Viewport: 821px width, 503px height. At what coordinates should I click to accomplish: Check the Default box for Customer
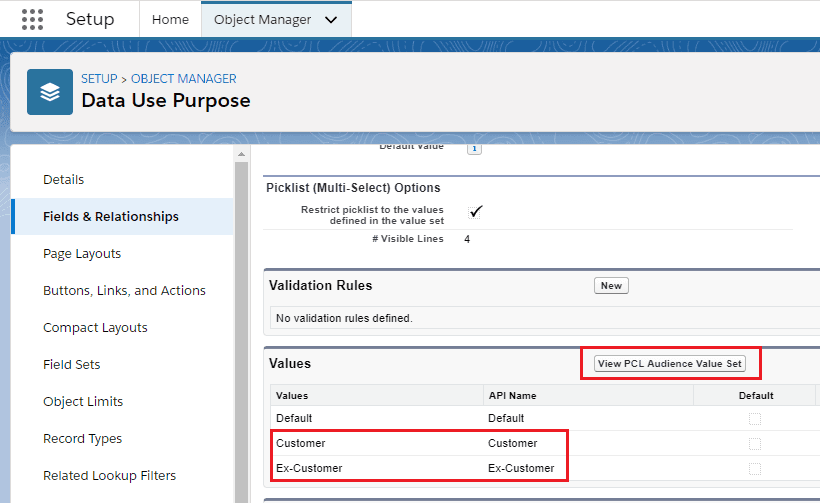755,444
